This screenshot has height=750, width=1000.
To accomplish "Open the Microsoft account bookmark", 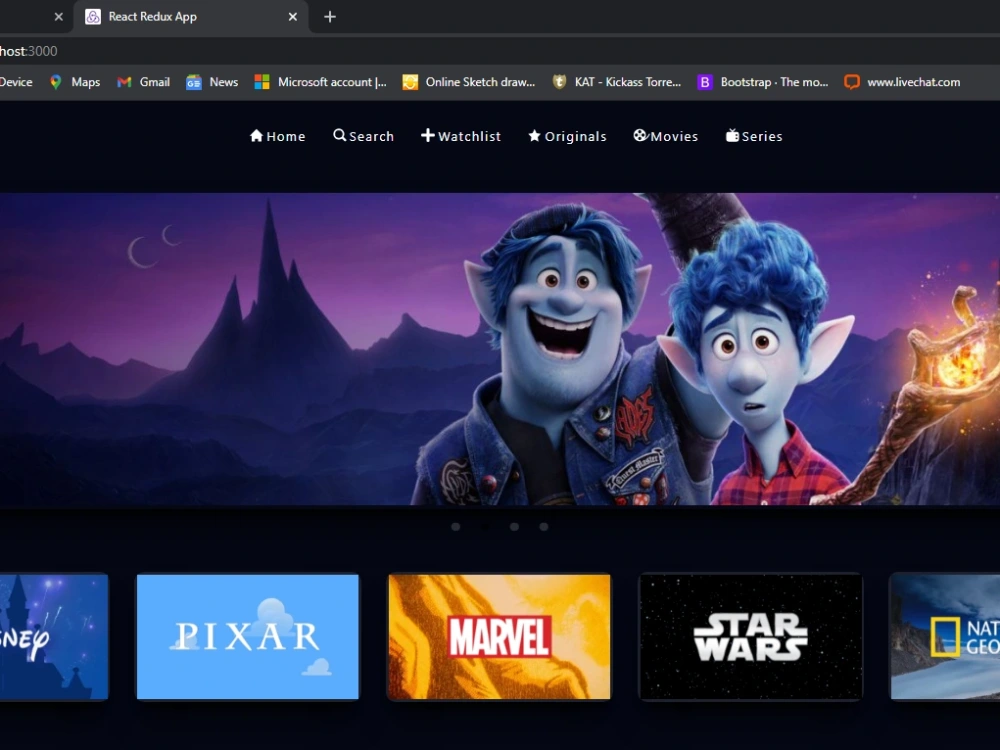I will (x=321, y=82).
